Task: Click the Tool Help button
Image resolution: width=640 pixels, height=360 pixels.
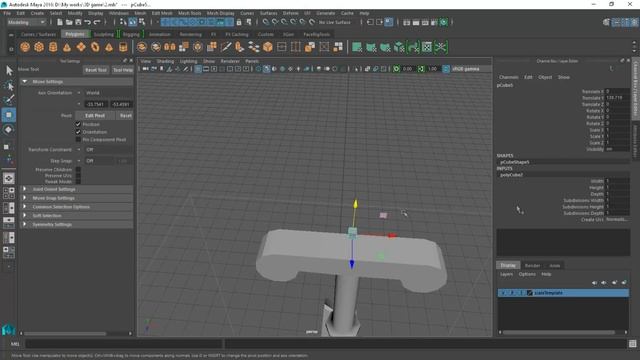Action: [123, 70]
